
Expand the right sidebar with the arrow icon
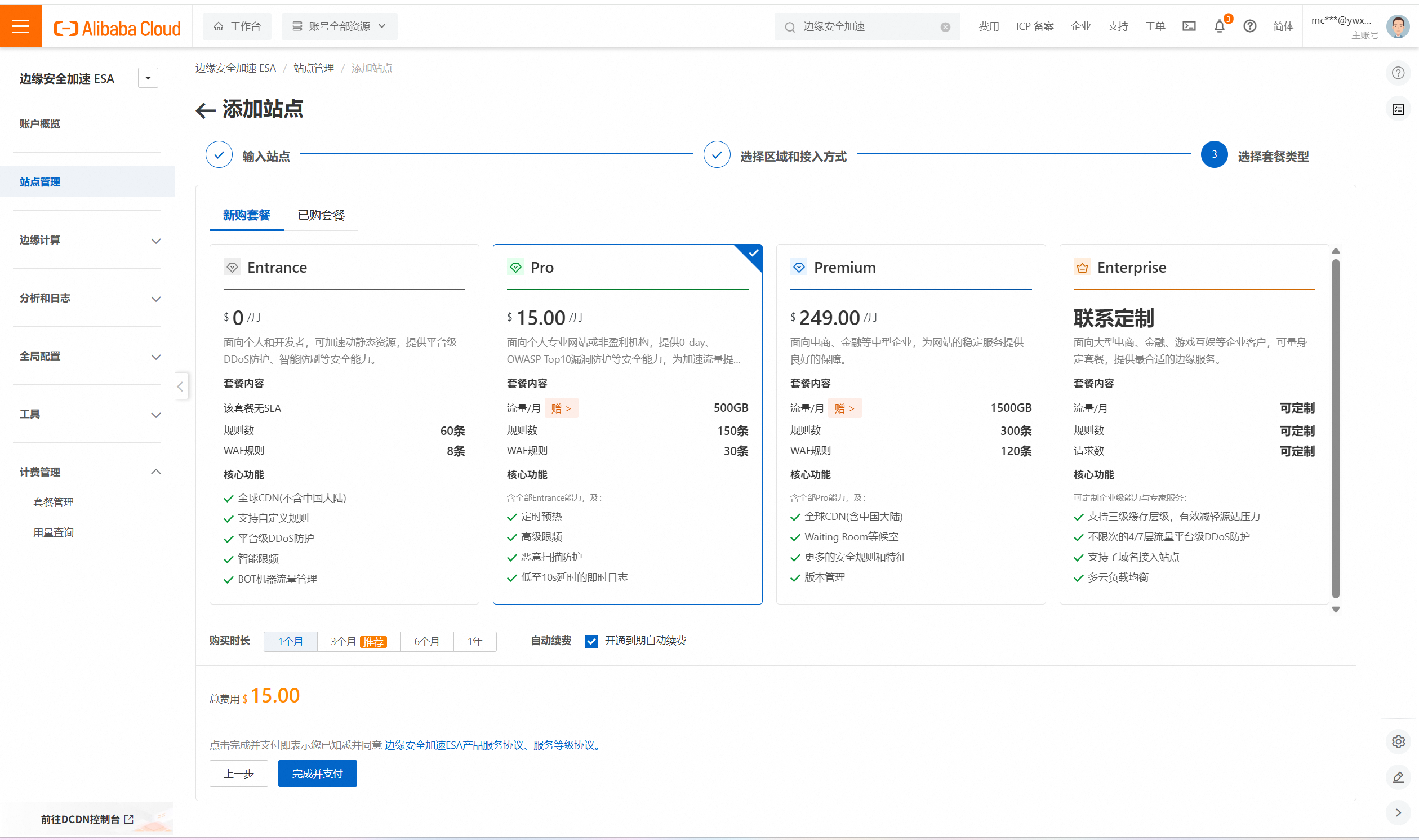1398,812
